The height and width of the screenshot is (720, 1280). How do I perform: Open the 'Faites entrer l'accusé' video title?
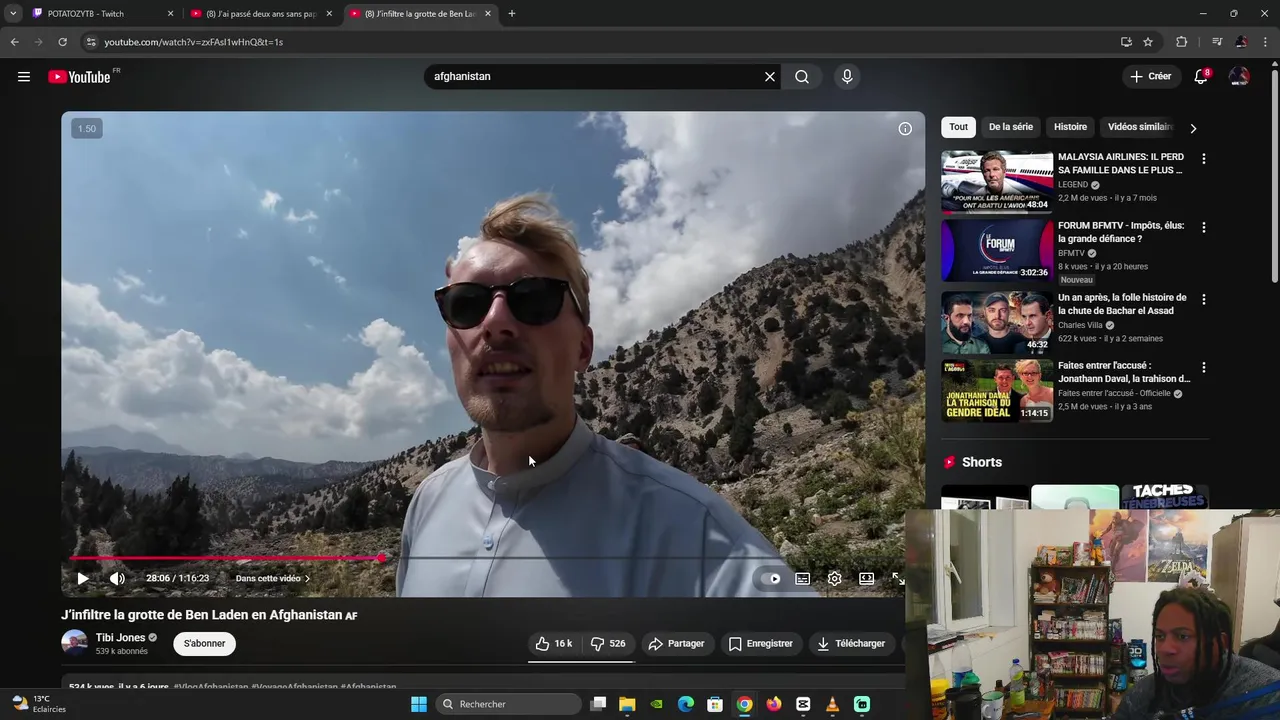point(1124,372)
